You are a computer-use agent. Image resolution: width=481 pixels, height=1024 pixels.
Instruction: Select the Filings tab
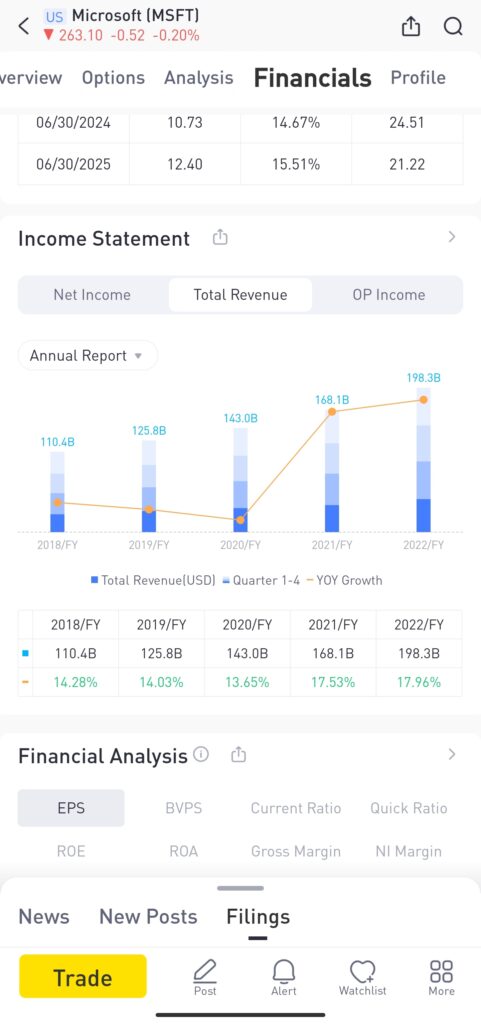[x=258, y=917]
